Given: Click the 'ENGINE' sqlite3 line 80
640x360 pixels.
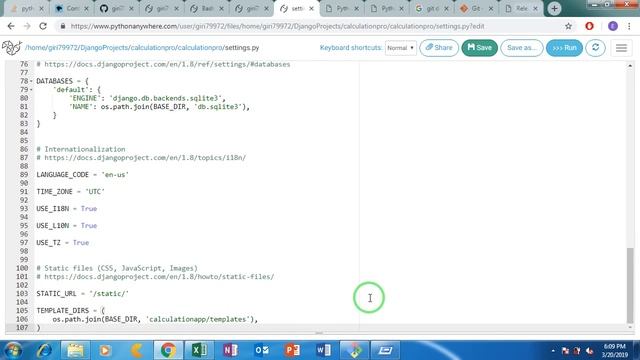Looking at the screenshot, I should click(147, 98).
